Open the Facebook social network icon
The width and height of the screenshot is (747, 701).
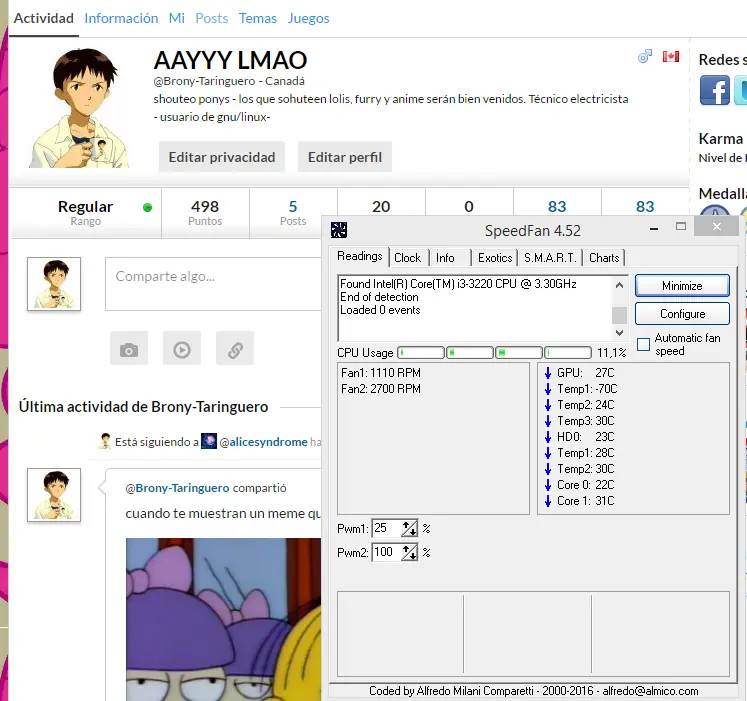point(715,90)
